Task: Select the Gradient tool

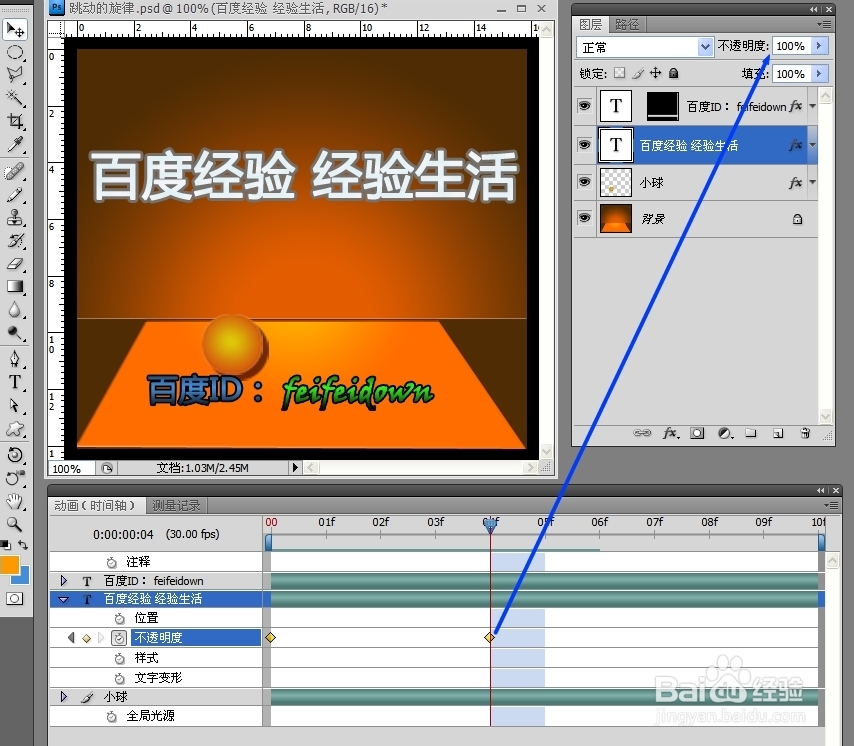Action: (15, 287)
